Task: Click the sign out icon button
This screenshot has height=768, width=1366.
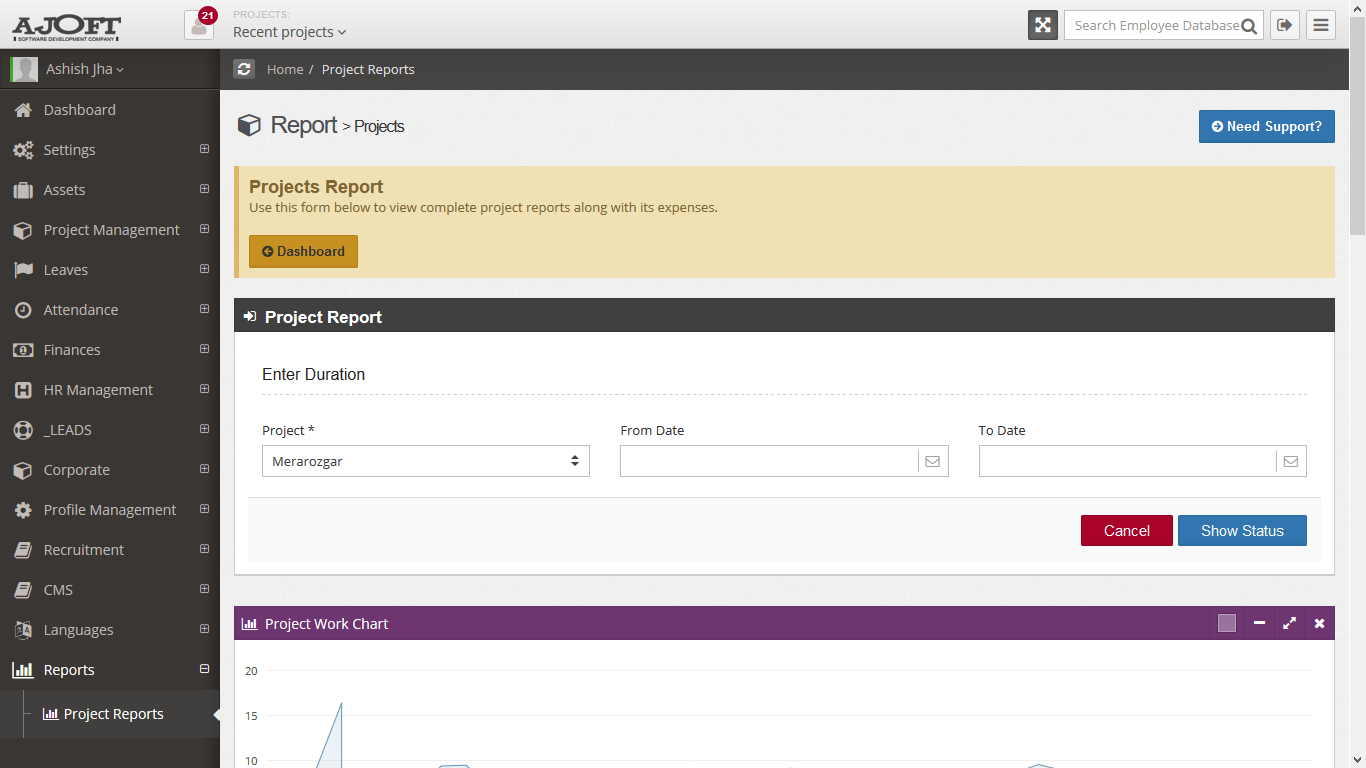Action: click(1285, 25)
